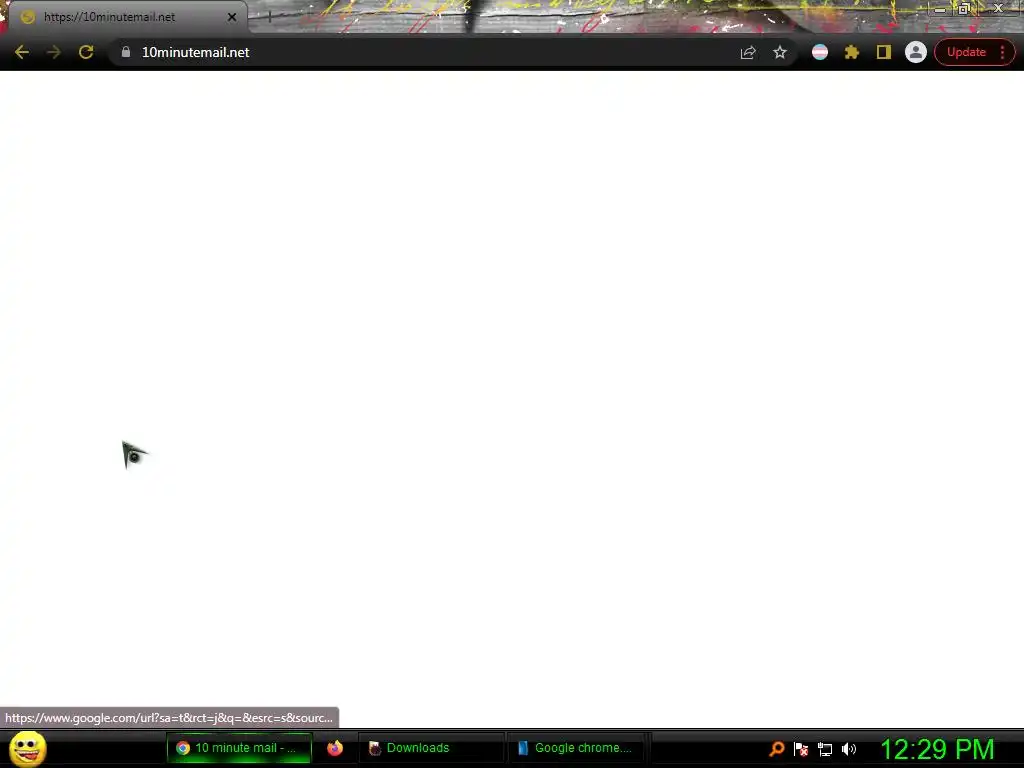View site info via the lock icon
Image resolution: width=1024 pixels, height=768 pixels.
click(126, 52)
